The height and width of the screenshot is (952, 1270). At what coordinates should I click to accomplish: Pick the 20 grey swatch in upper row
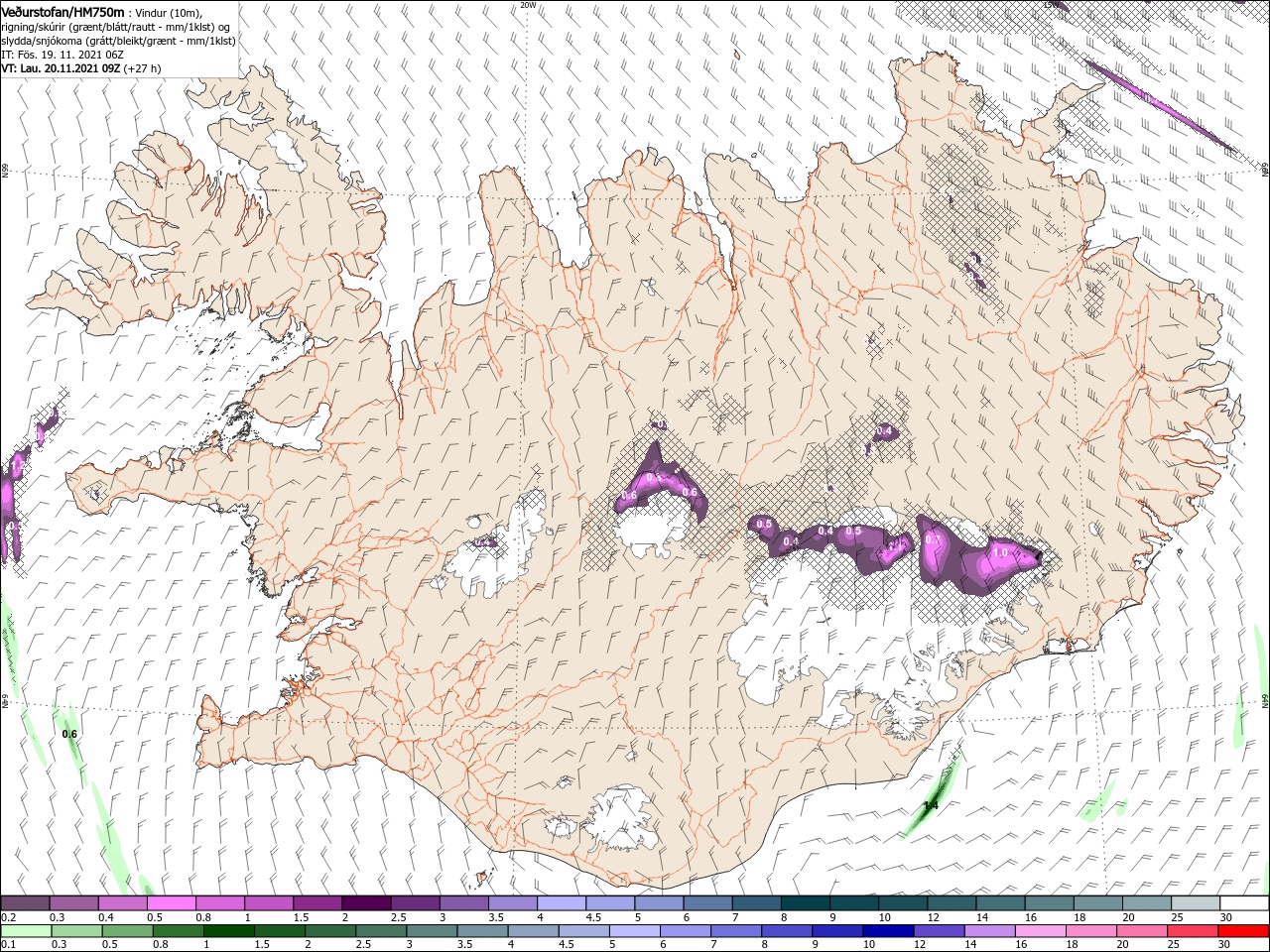pos(1147,903)
